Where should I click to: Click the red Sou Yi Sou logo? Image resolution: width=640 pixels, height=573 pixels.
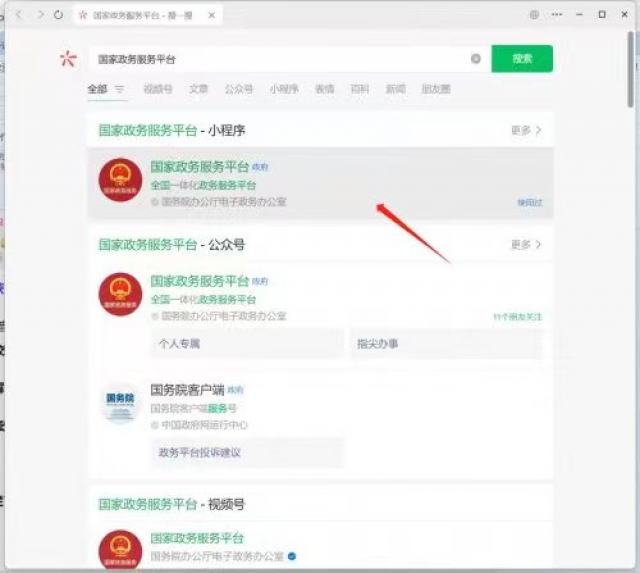pyautogui.click(x=68, y=59)
